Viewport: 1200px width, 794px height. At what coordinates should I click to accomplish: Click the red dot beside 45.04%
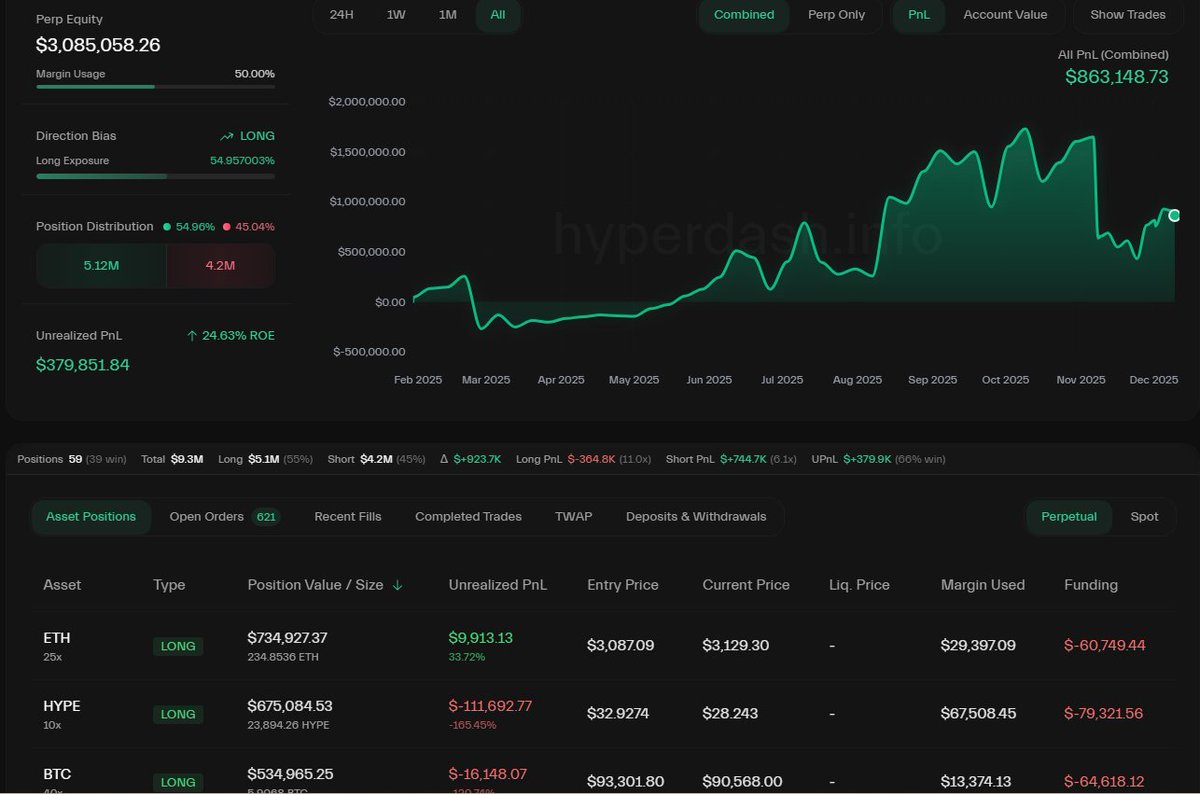click(x=226, y=227)
